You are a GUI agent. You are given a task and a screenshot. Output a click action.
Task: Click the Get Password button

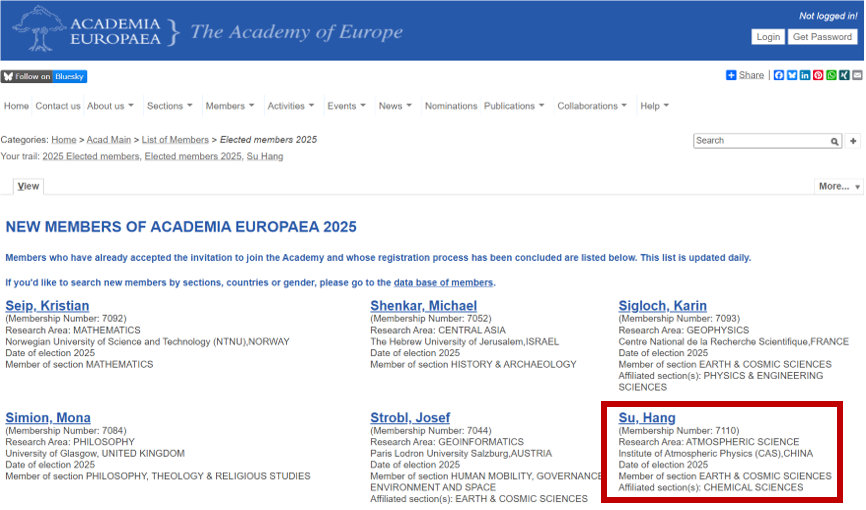click(822, 37)
